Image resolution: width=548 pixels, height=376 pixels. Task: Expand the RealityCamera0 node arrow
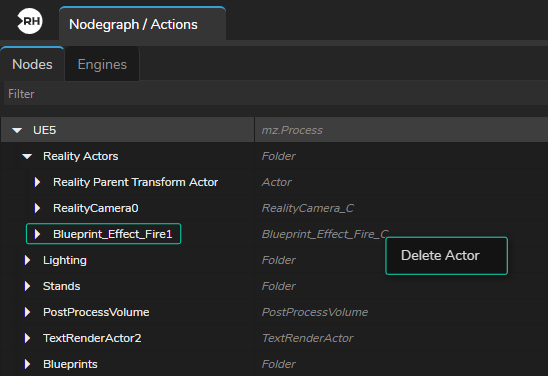(37, 208)
